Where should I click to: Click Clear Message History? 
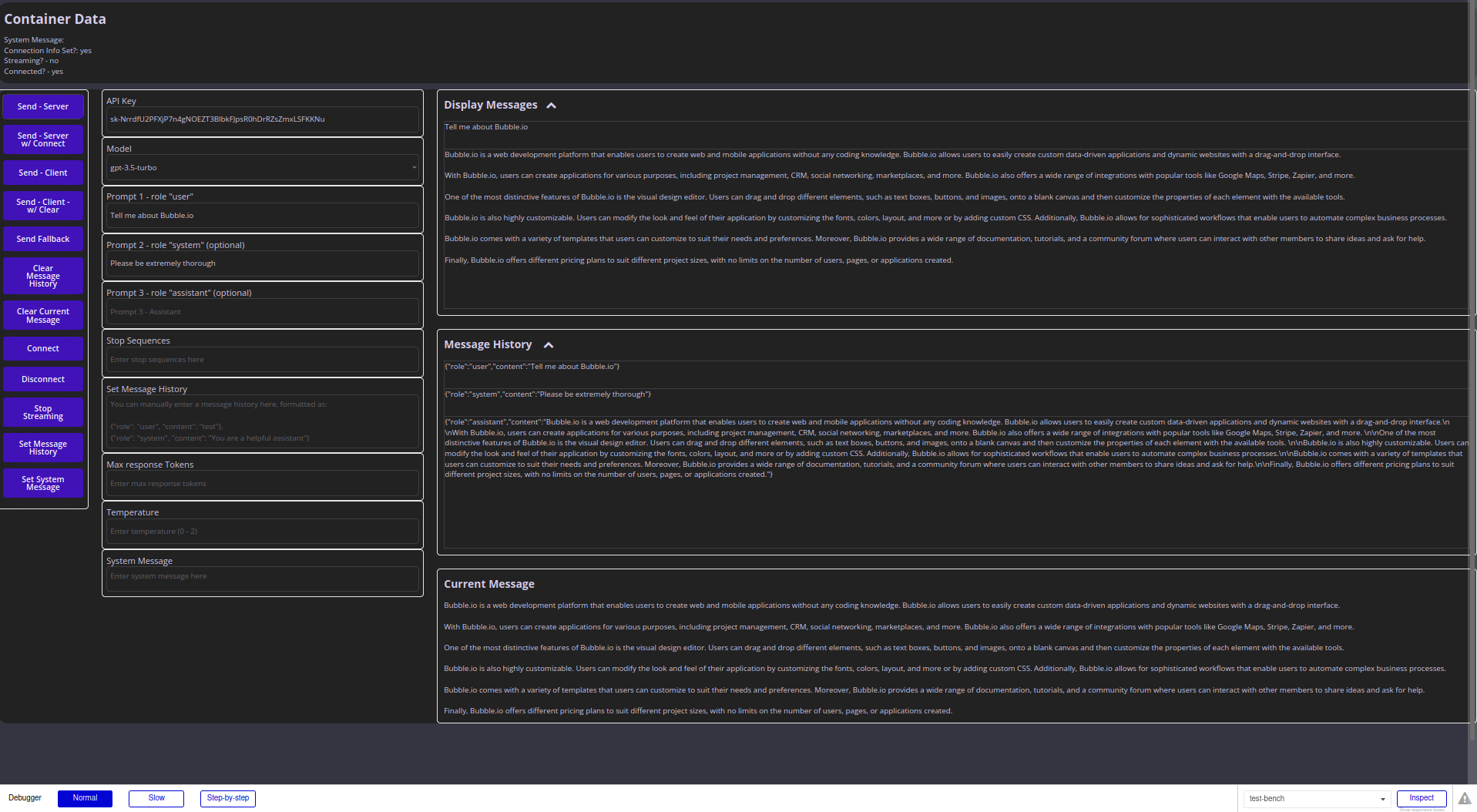(42, 275)
